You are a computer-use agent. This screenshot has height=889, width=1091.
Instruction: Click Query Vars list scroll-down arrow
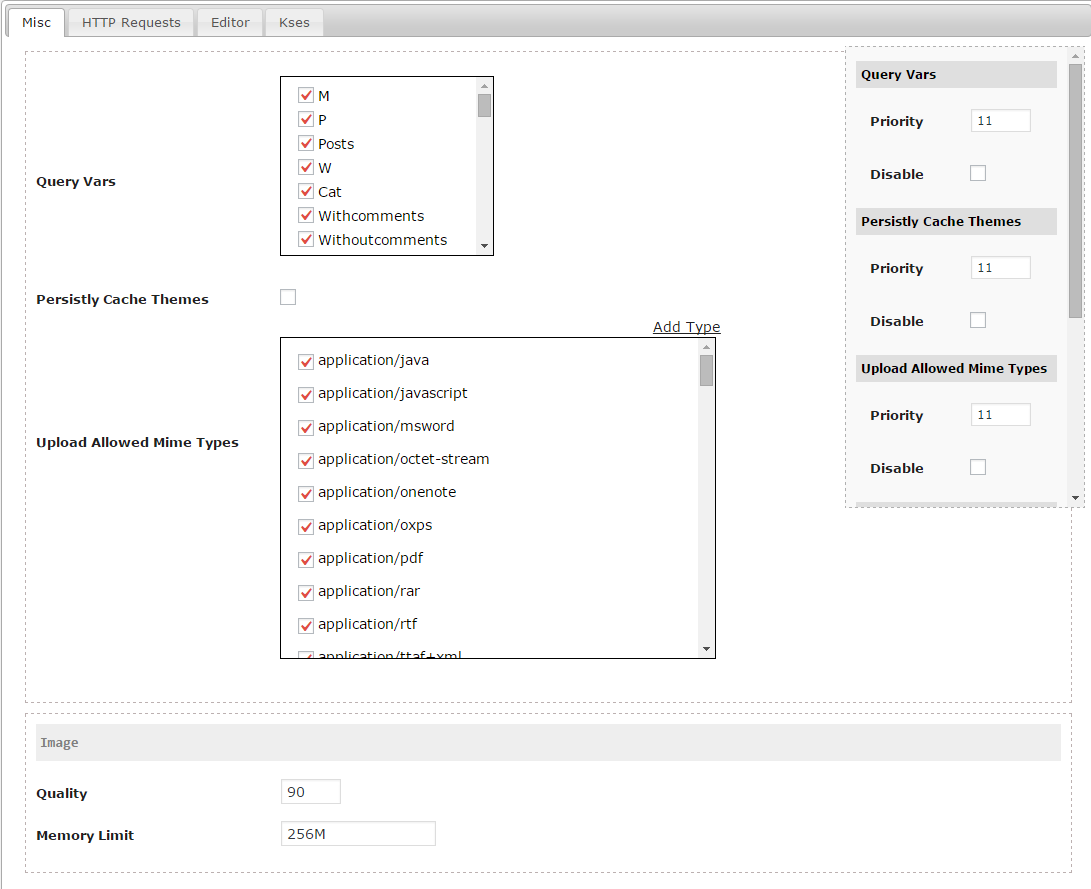484,246
